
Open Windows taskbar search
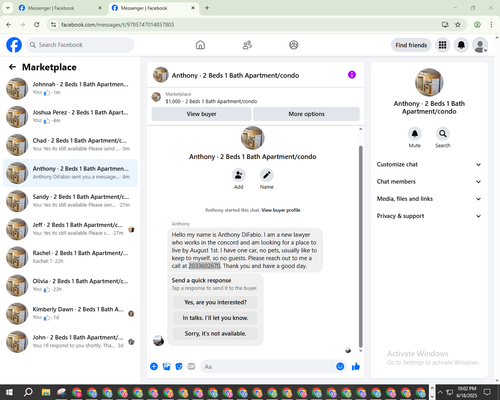28,392
